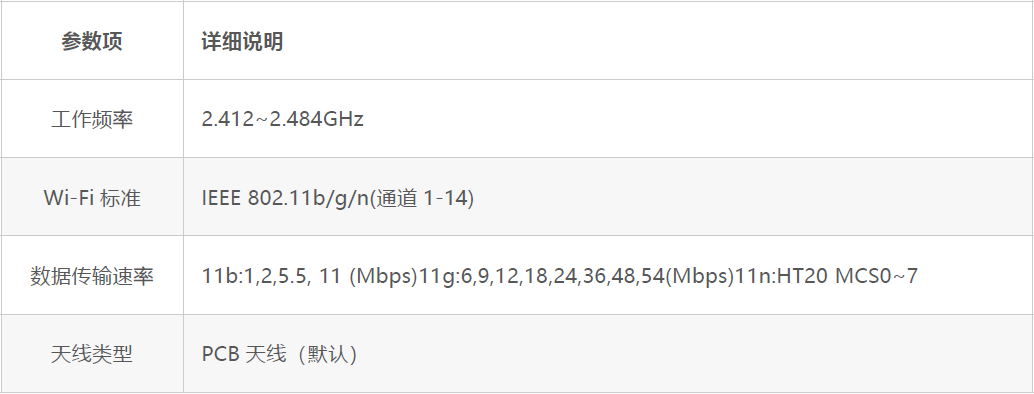Viewport: 1034px width, 394px height.
Task: Click the 54 value in 11g rates
Action: point(653,276)
